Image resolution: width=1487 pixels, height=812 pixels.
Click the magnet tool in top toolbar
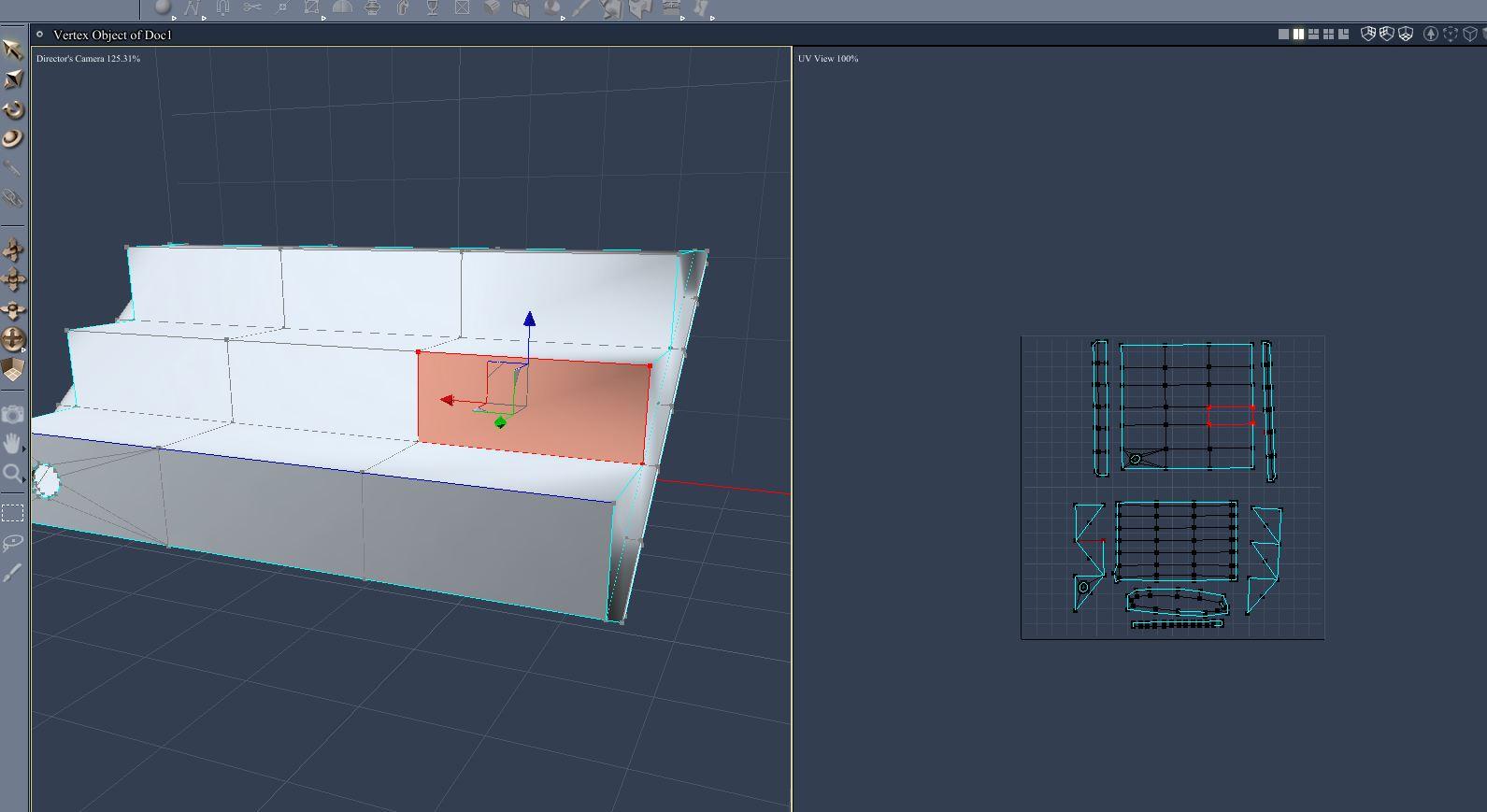222,8
